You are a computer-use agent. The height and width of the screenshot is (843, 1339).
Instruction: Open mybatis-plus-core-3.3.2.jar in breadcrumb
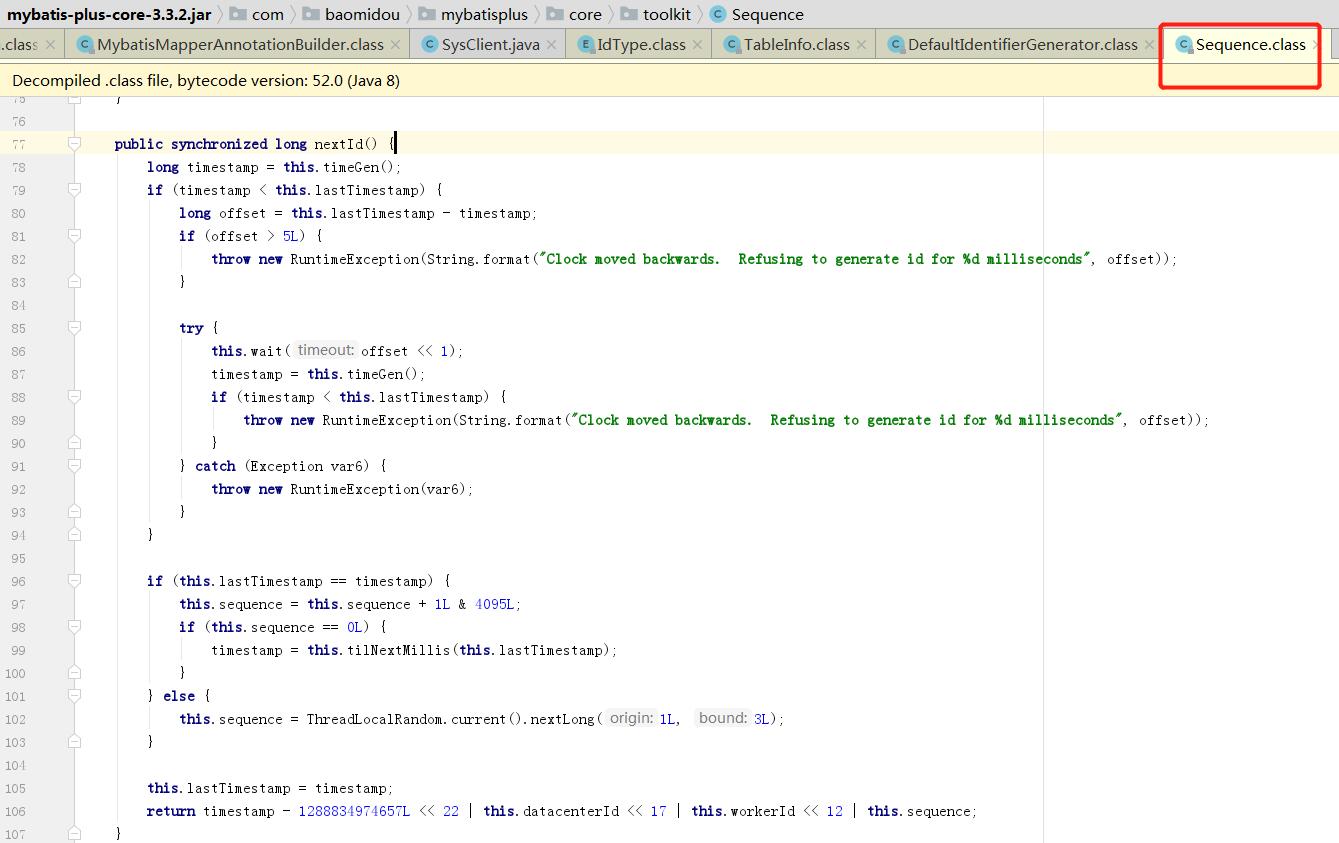[109, 14]
